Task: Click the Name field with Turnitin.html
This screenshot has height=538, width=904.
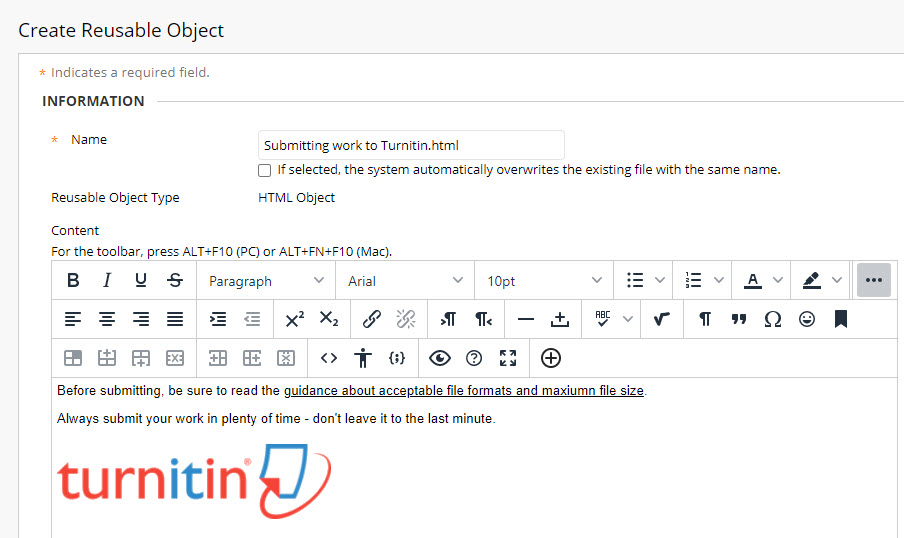Action: point(411,145)
